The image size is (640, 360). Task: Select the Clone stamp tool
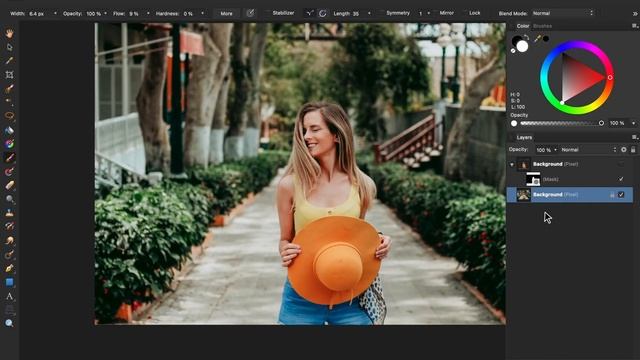click(x=9, y=213)
